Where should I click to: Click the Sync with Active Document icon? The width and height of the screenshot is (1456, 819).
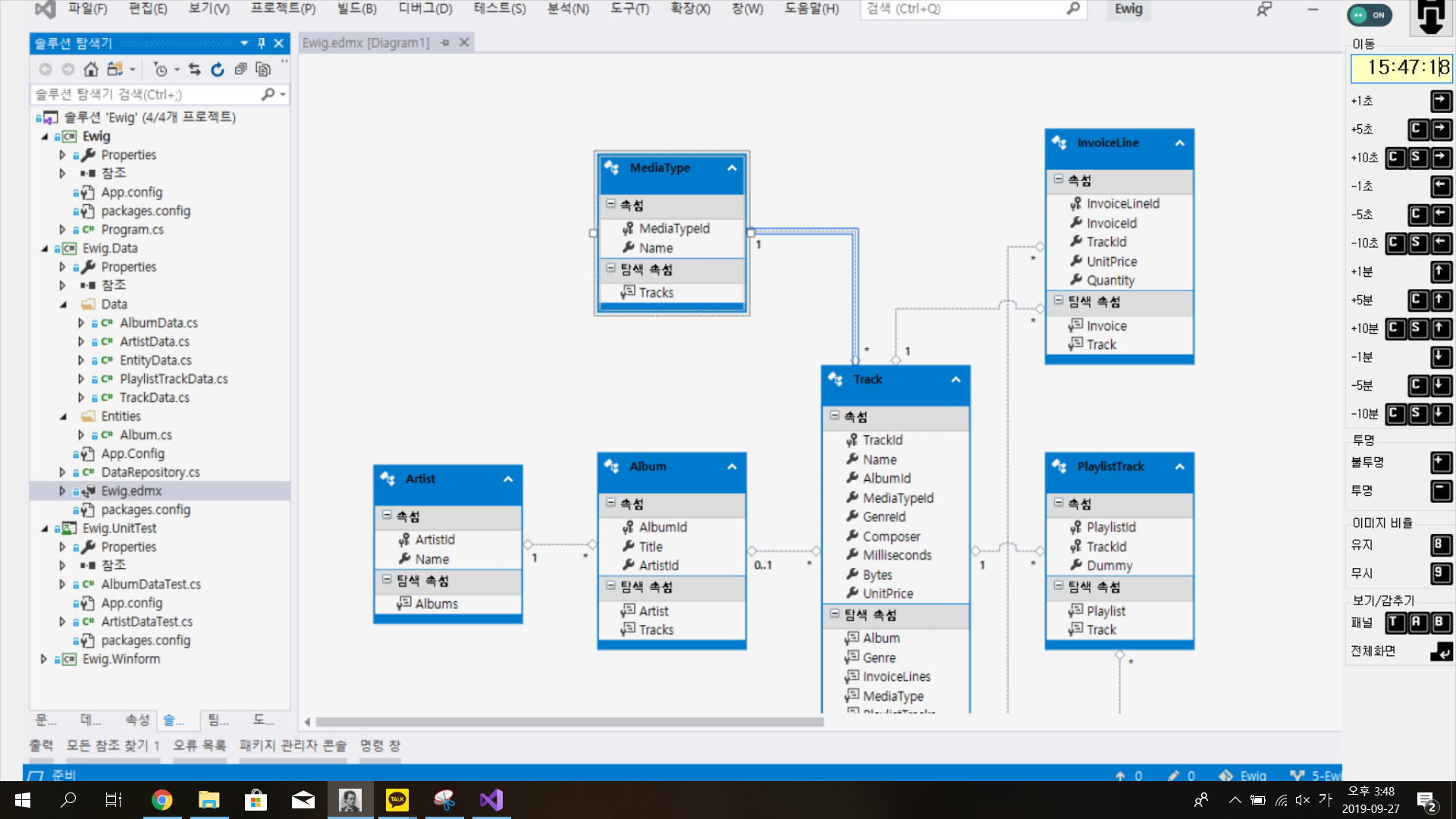coord(195,69)
